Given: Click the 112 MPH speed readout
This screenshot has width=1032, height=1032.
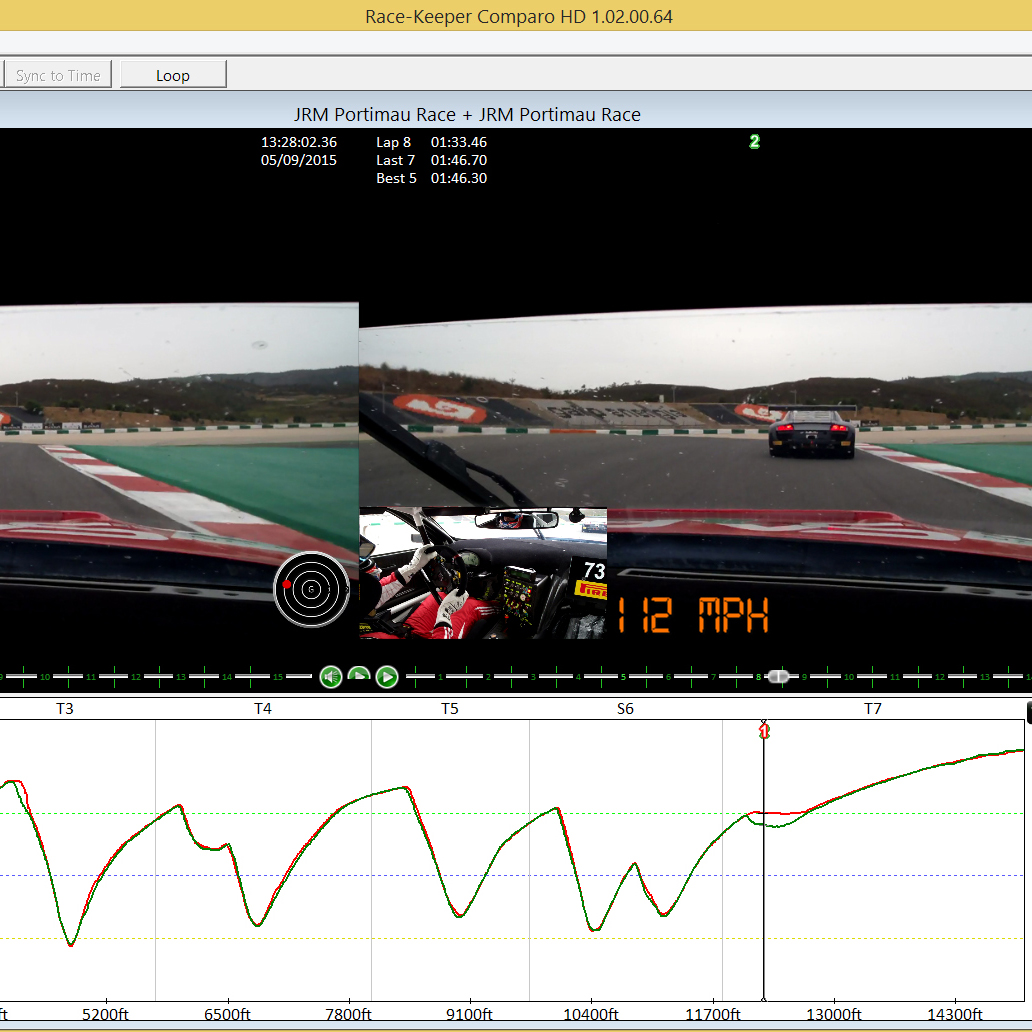Looking at the screenshot, I should point(694,615).
